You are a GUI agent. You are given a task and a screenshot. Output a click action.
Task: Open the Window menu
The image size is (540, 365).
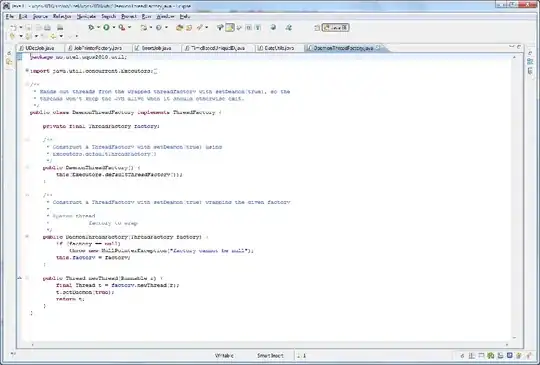[166, 17]
